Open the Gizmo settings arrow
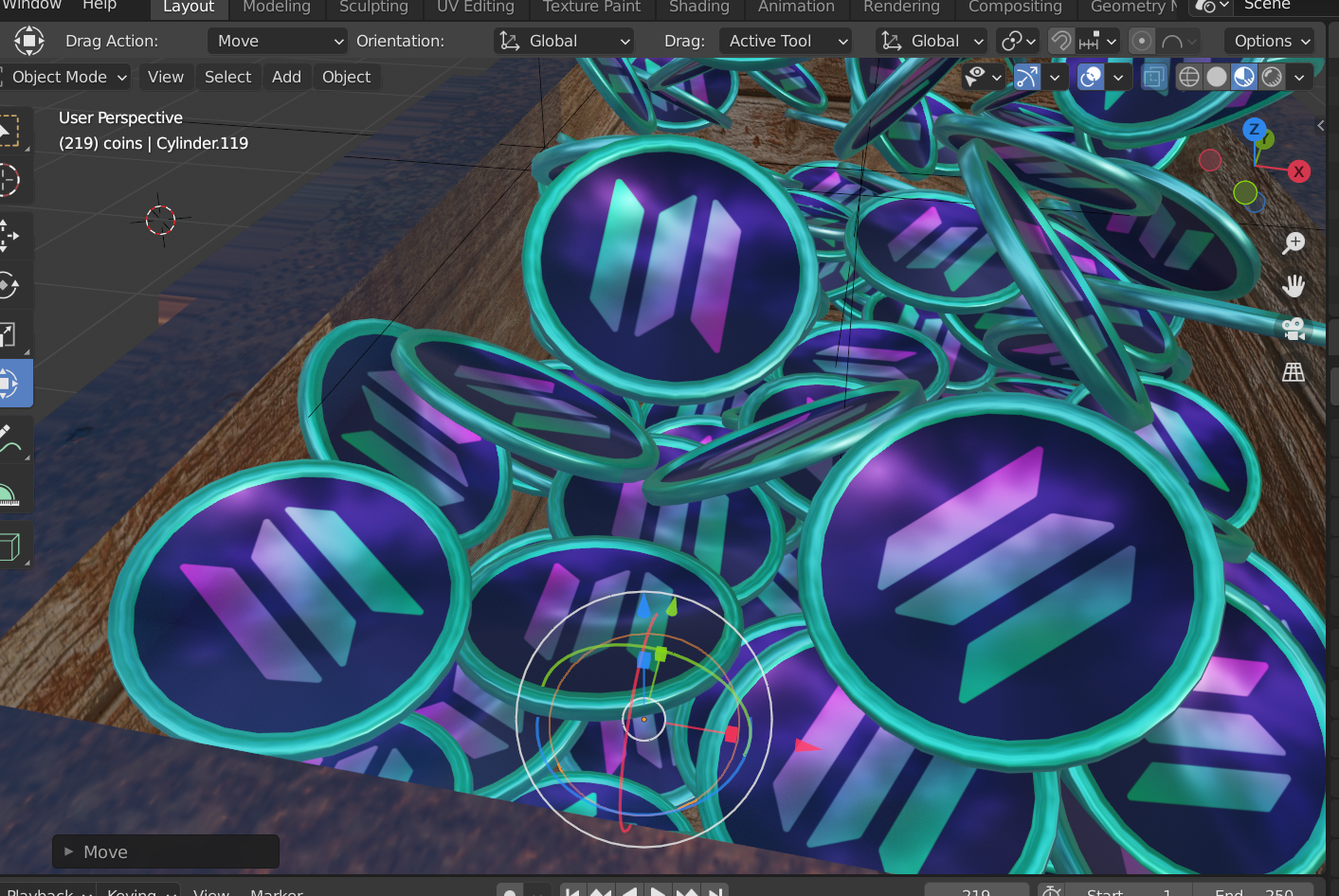1339x896 pixels. [x=1055, y=77]
